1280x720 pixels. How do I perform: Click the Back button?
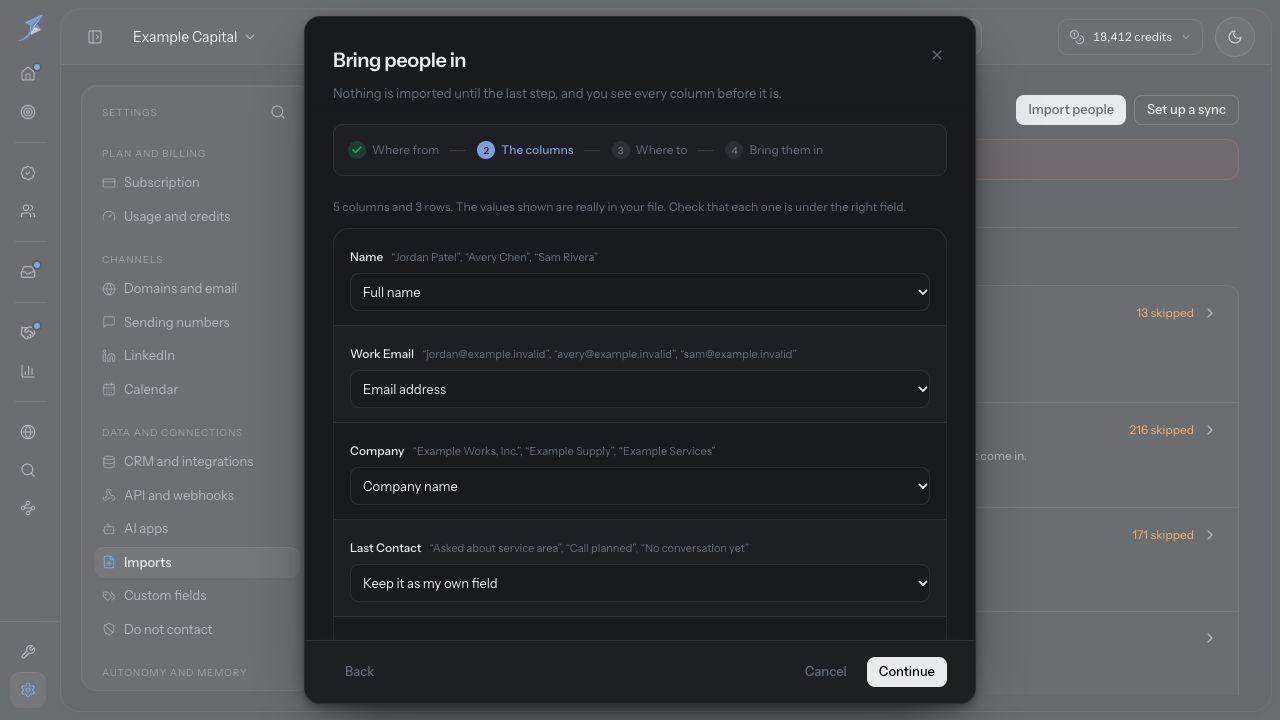click(359, 672)
